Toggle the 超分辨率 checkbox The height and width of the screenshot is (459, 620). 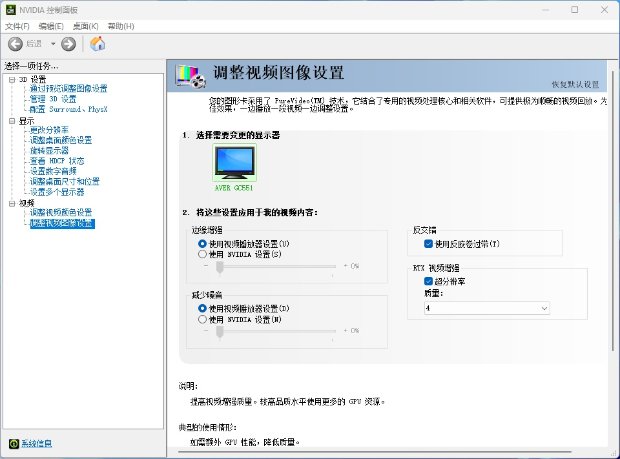[428, 281]
